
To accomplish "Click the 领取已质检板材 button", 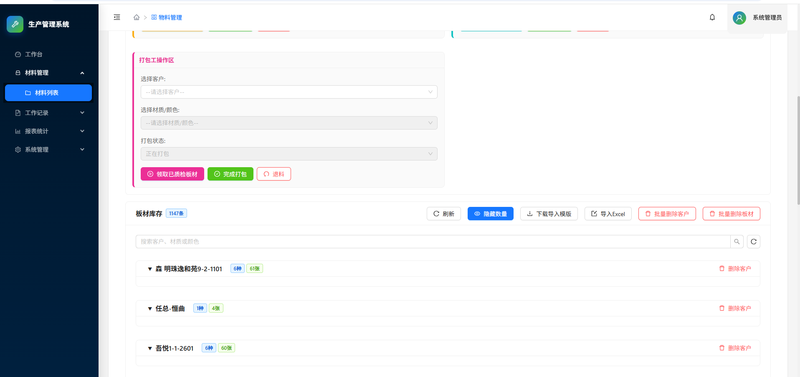I will pyautogui.click(x=172, y=174).
